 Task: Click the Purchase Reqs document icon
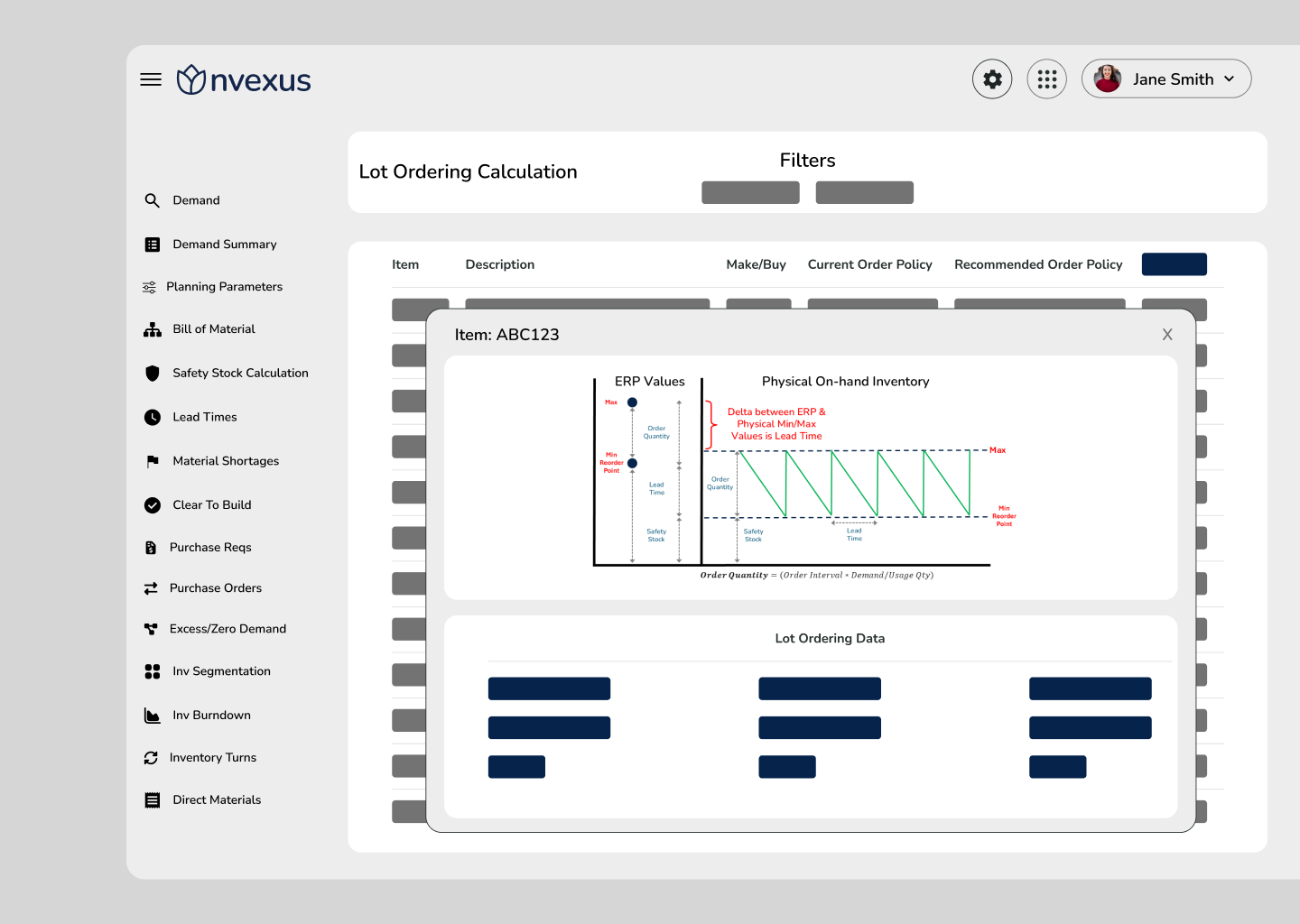pos(151,548)
